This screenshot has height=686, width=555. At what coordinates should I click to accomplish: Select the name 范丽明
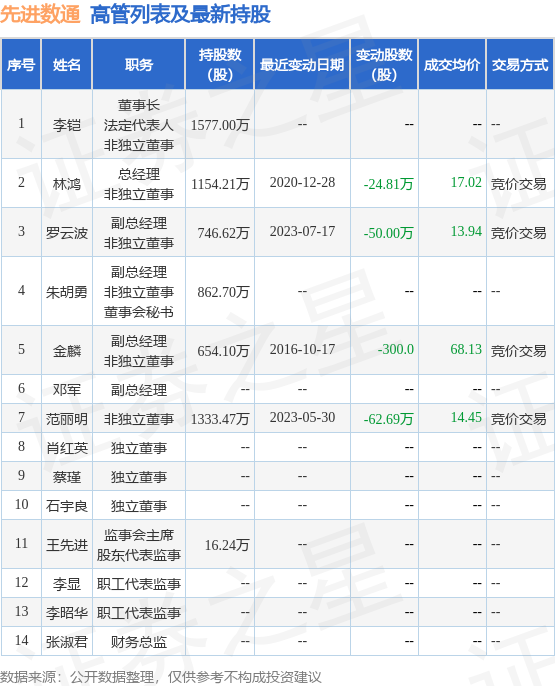(x=67, y=419)
